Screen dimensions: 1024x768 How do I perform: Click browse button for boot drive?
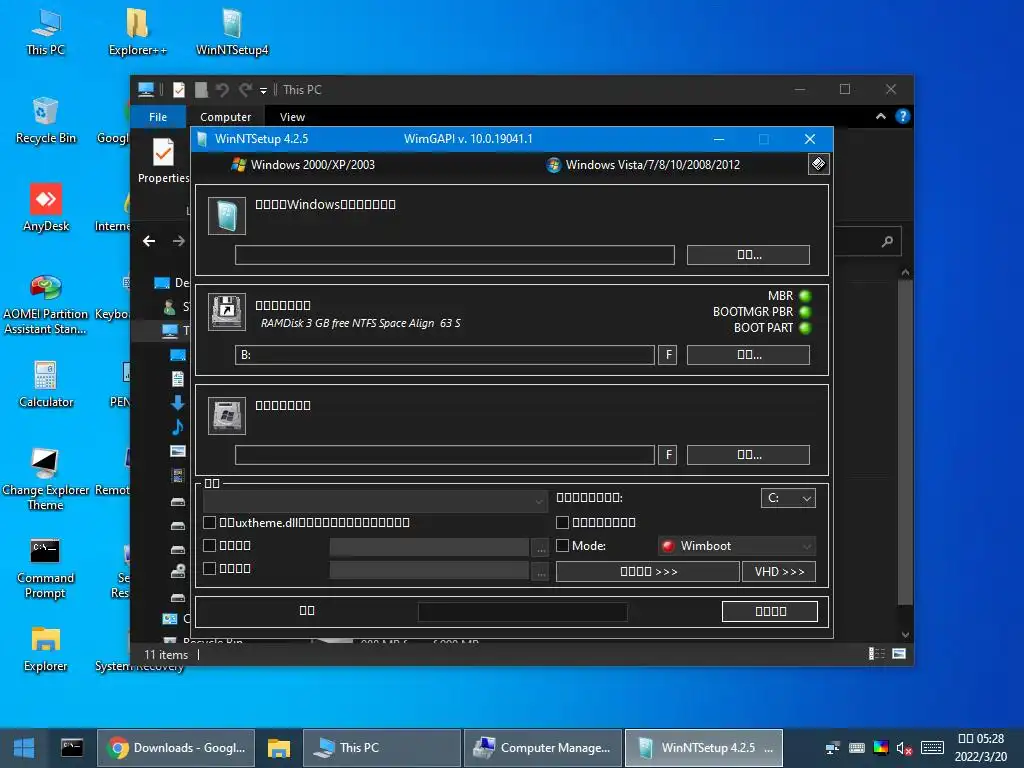point(748,355)
